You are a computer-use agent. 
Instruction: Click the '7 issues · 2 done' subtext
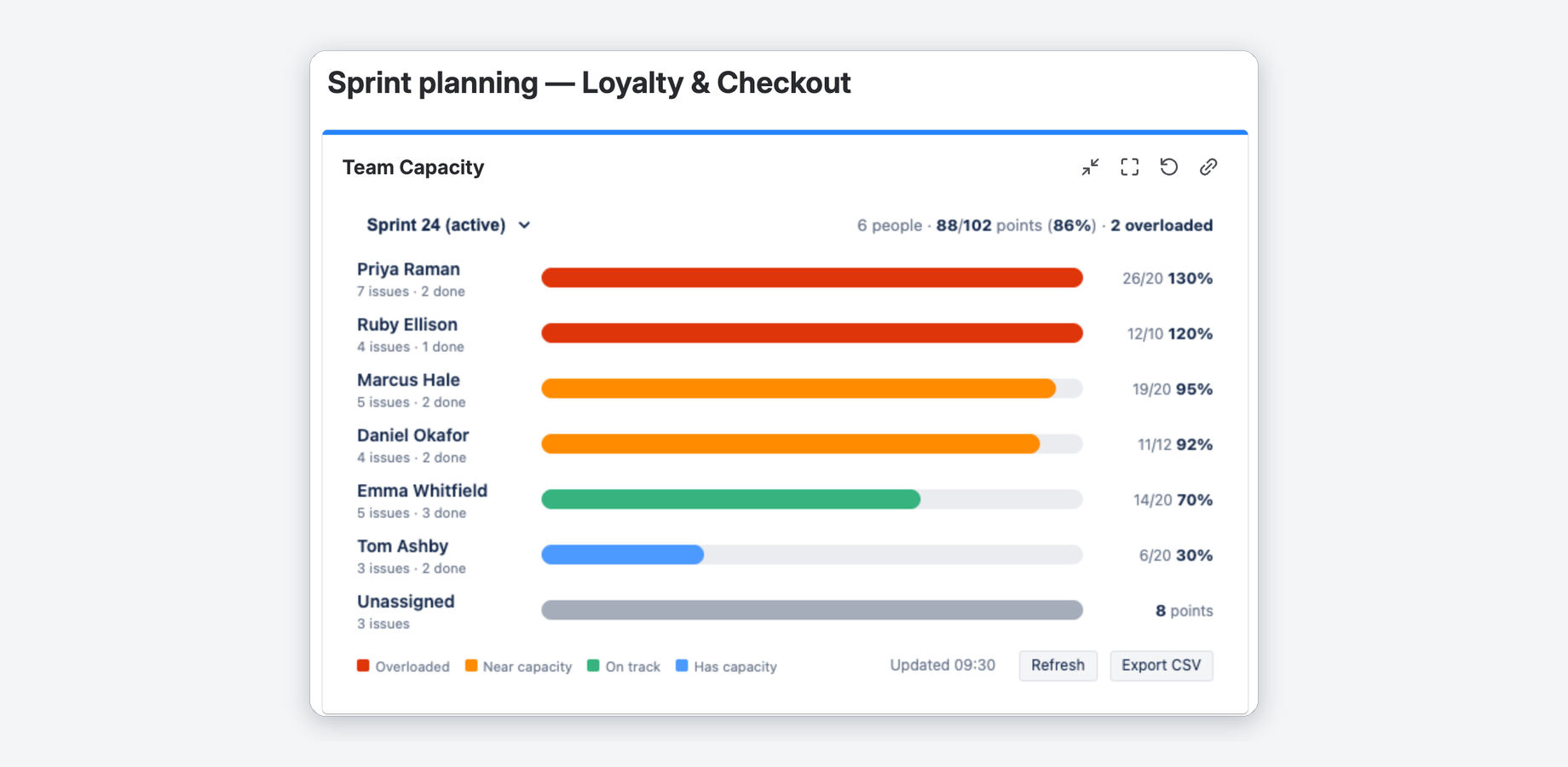click(411, 291)
